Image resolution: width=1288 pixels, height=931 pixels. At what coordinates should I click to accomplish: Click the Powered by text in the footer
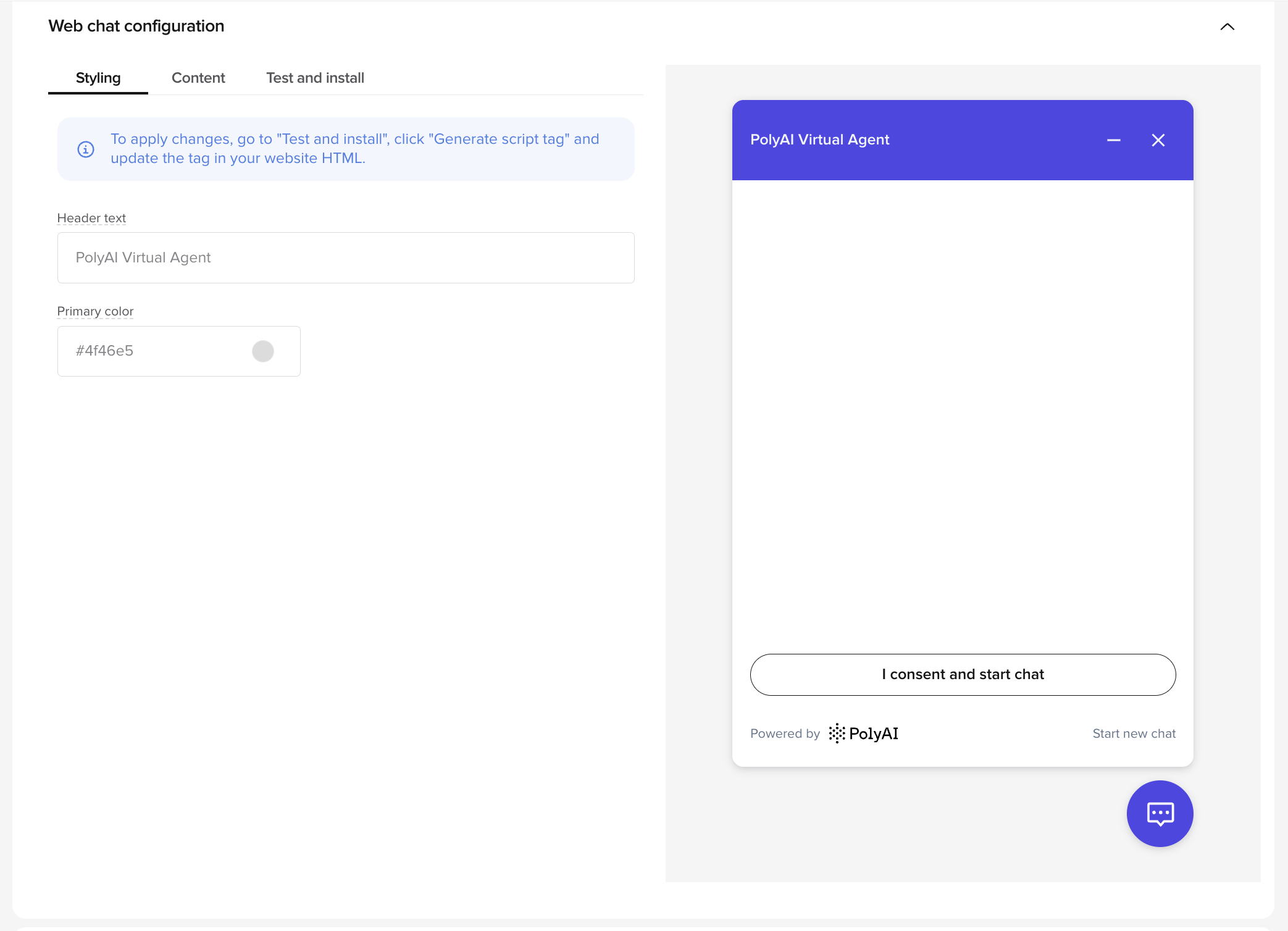coord(785,733)
